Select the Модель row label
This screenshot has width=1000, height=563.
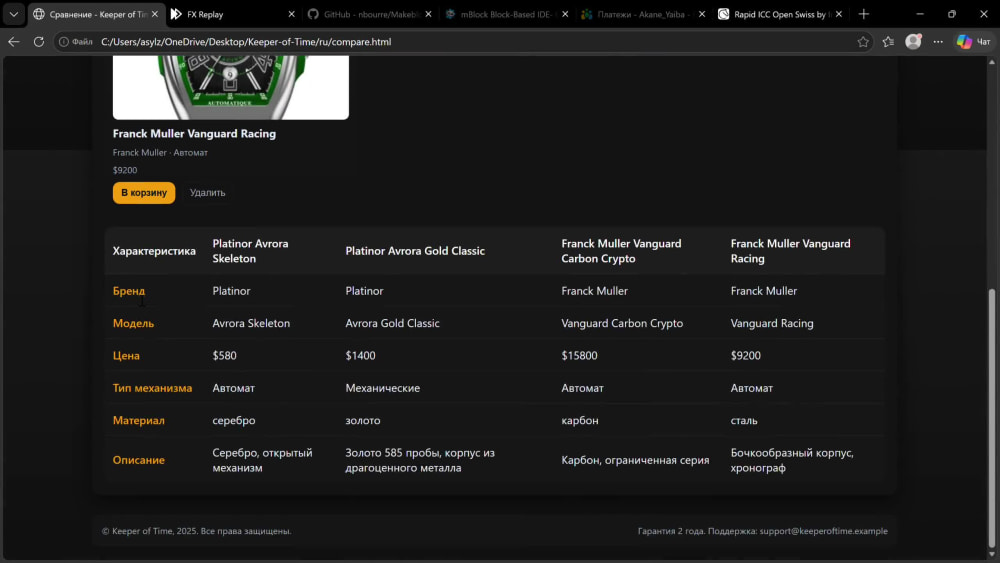click(x=133, y=323)
